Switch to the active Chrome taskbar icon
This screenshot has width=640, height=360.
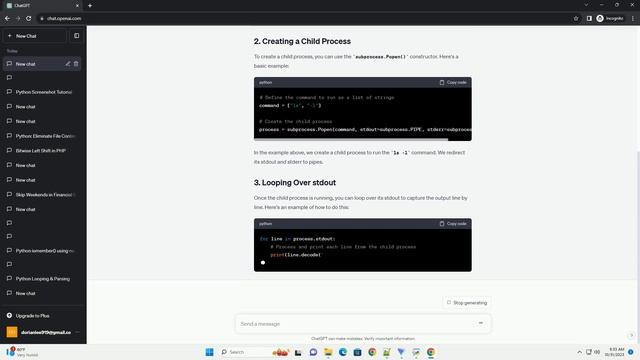(x=431, y=352)
